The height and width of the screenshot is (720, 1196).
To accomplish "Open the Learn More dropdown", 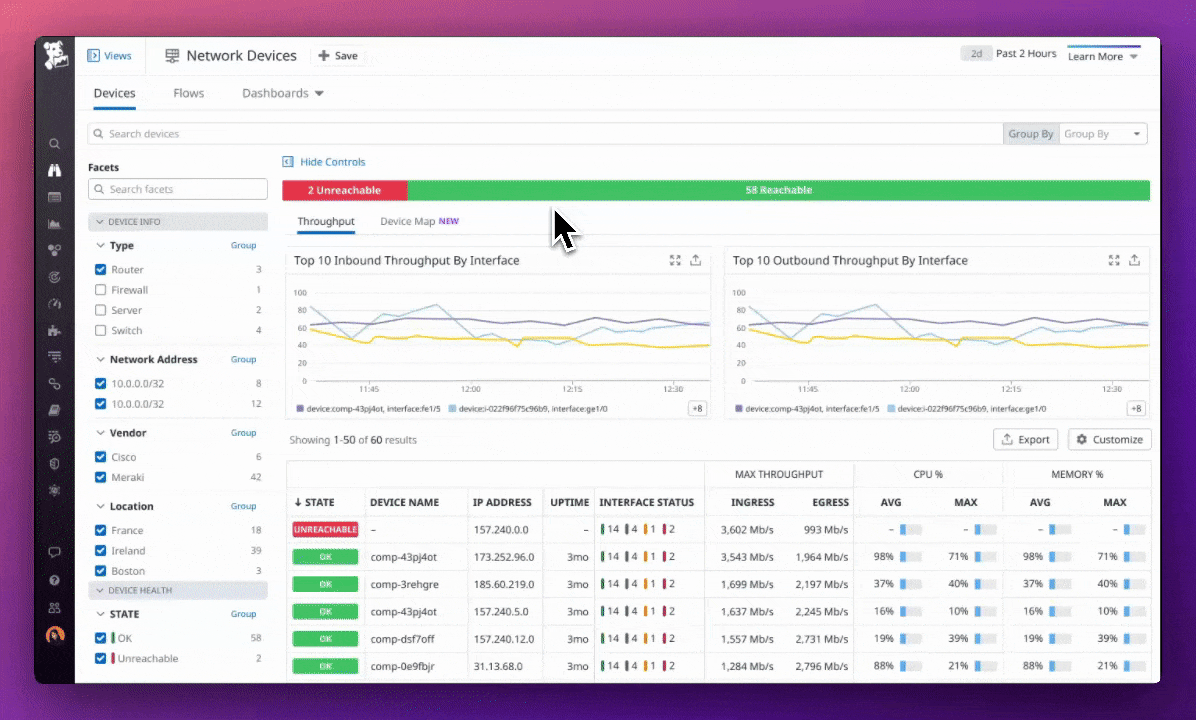I will click(x=1102, y=56).
